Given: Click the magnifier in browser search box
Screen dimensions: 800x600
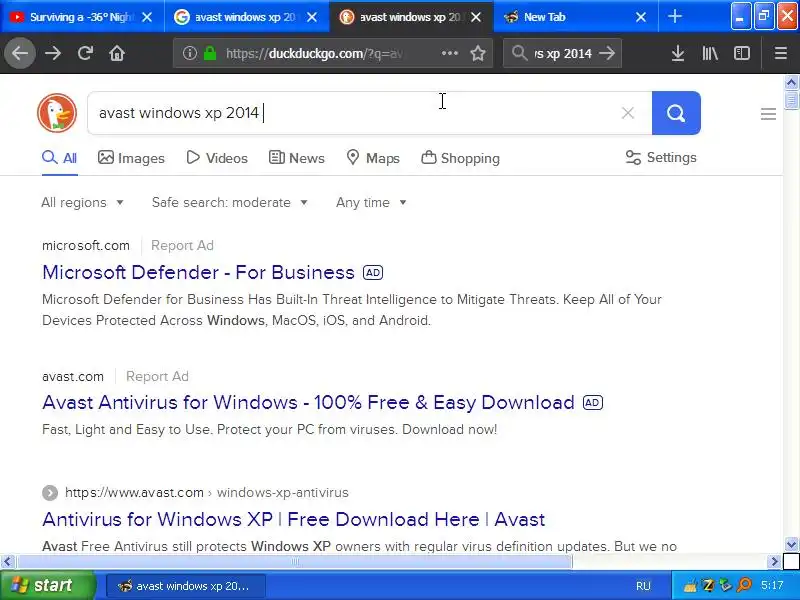Looking at the screenshot, I should 519,53.
